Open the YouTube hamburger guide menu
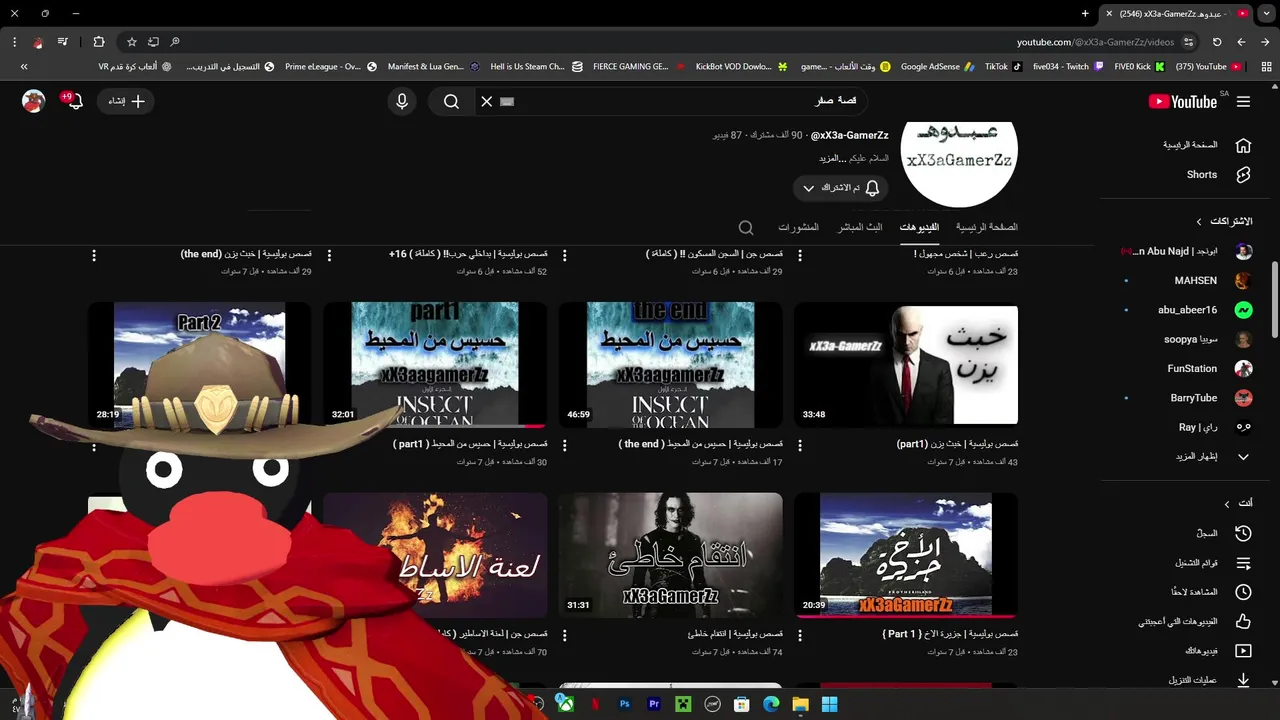This screenshot has height=720, width=1280. point(1243,101)
